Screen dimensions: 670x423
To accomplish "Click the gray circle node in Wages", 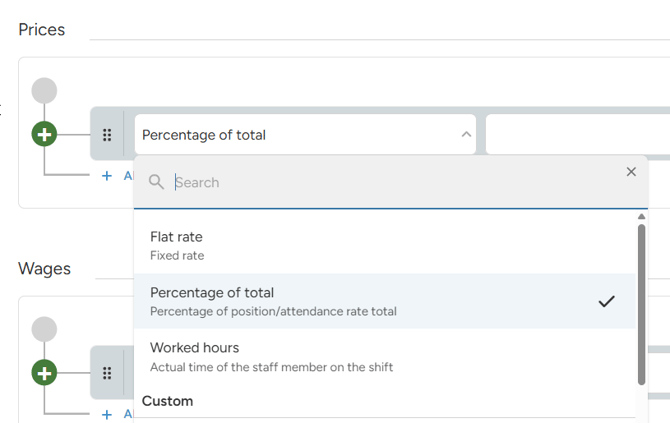I will click(x=44, y=329).
